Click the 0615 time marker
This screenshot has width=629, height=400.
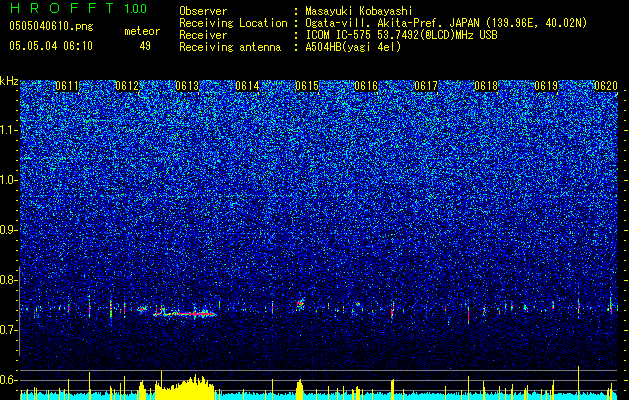[x=307, y=86]
